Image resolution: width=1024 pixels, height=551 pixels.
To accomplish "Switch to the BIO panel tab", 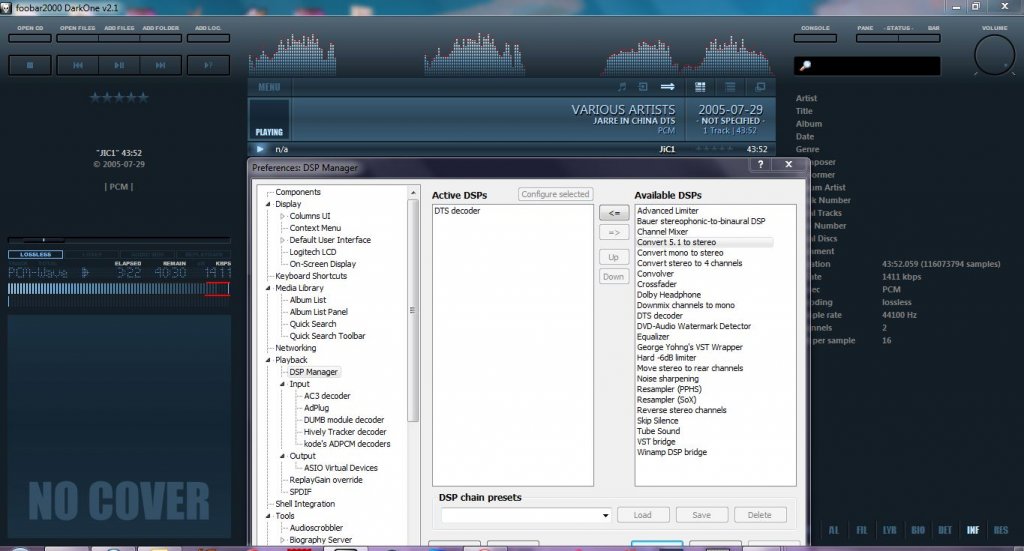I will coord(918,530).
